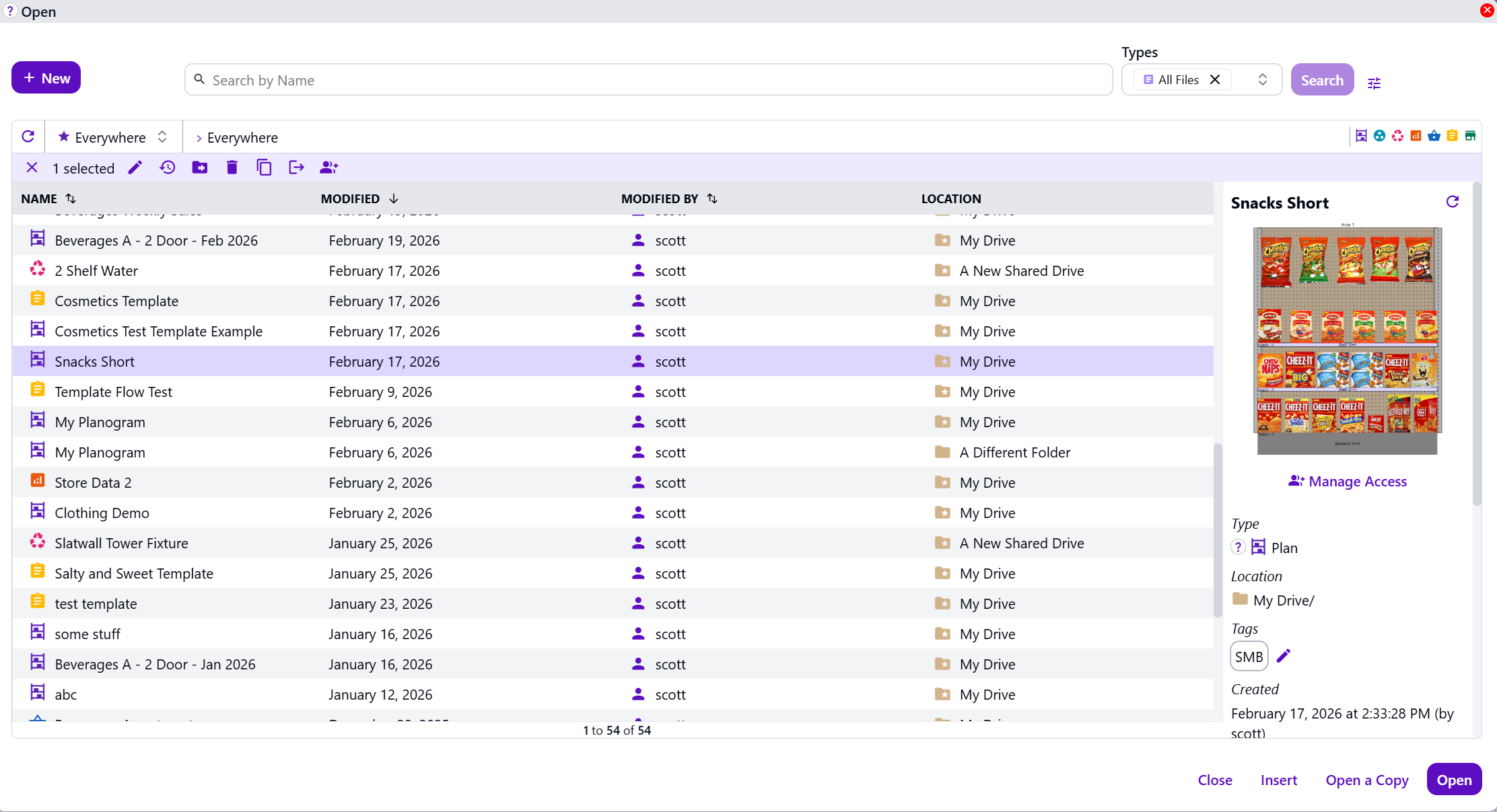Filter by green store type icon
Image resolution: width=1497 pixels, height=812 pixels.
tap(1470, 136)
